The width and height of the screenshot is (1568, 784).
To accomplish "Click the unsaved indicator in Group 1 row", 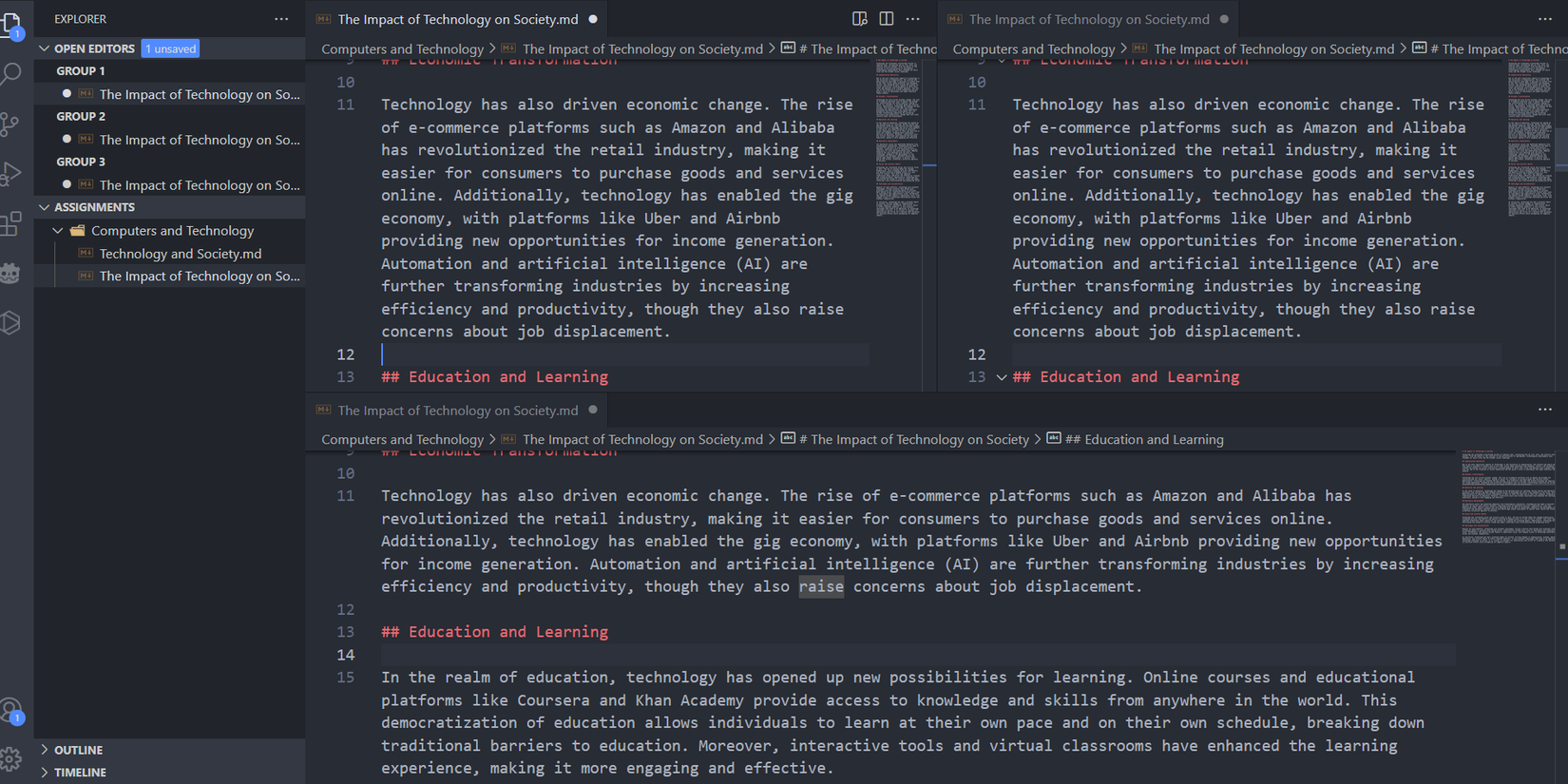I will pyautogui.click(x=67, y=93).
